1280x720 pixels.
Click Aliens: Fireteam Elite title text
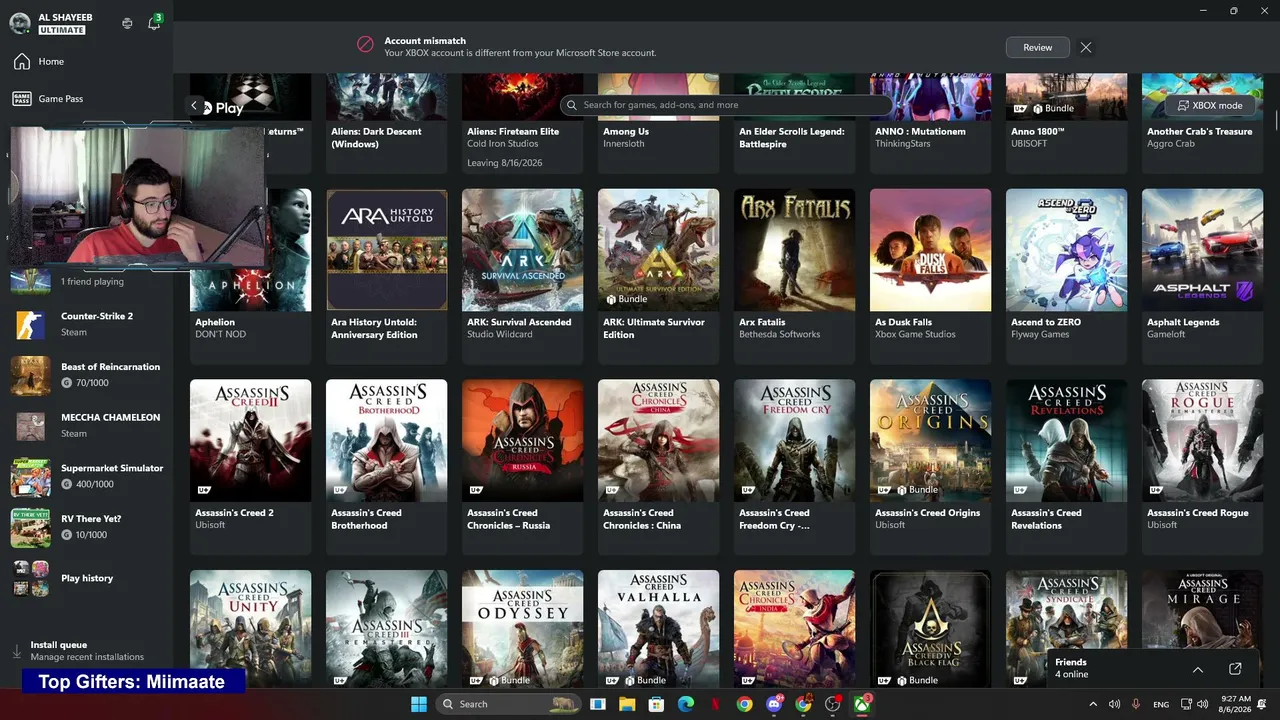click(513, 131)
